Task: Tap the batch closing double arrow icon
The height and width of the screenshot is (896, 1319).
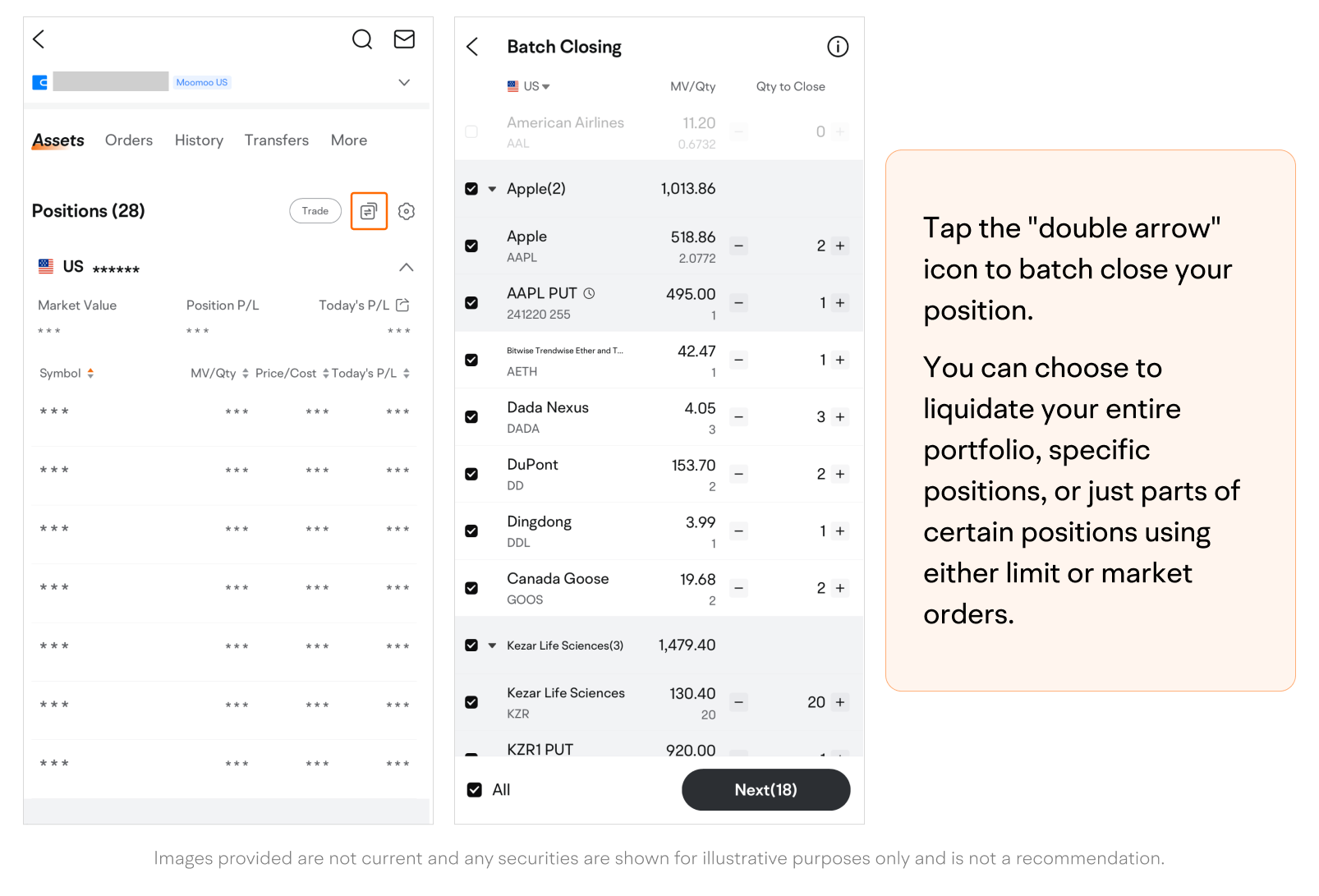Action: 369,211
